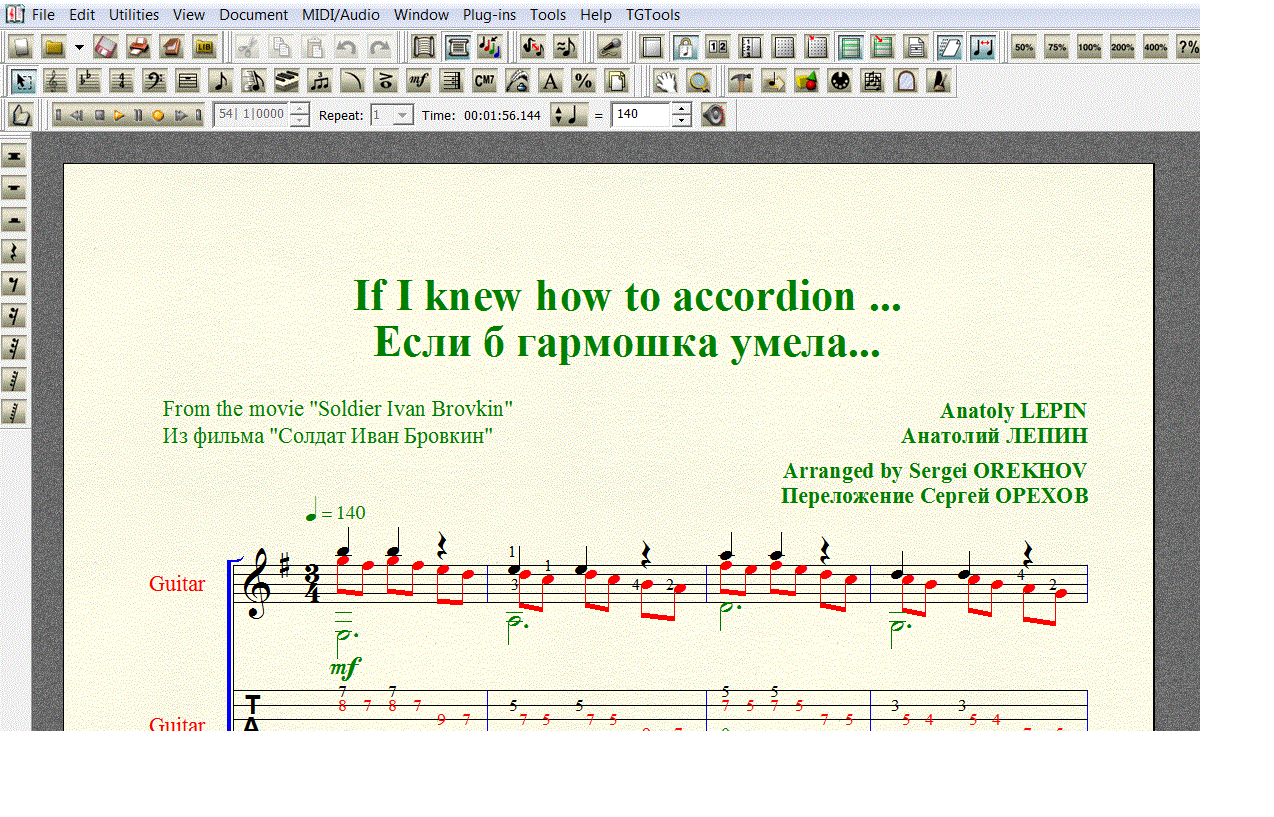
Task: Select the Staff tool treble clef icon
Action: click(x=54, y=81)
